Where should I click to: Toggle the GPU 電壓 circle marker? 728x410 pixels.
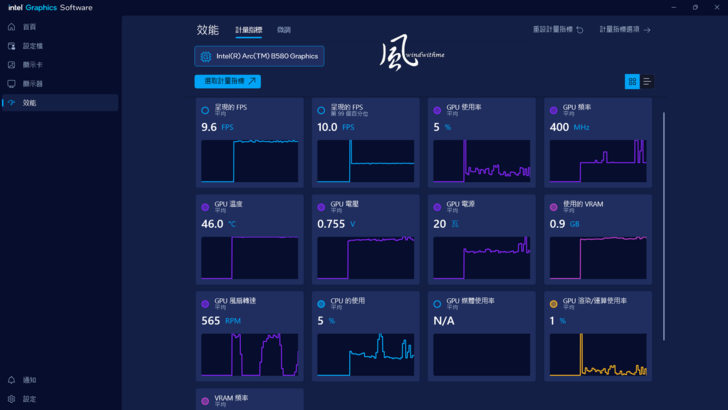(321, 207)
